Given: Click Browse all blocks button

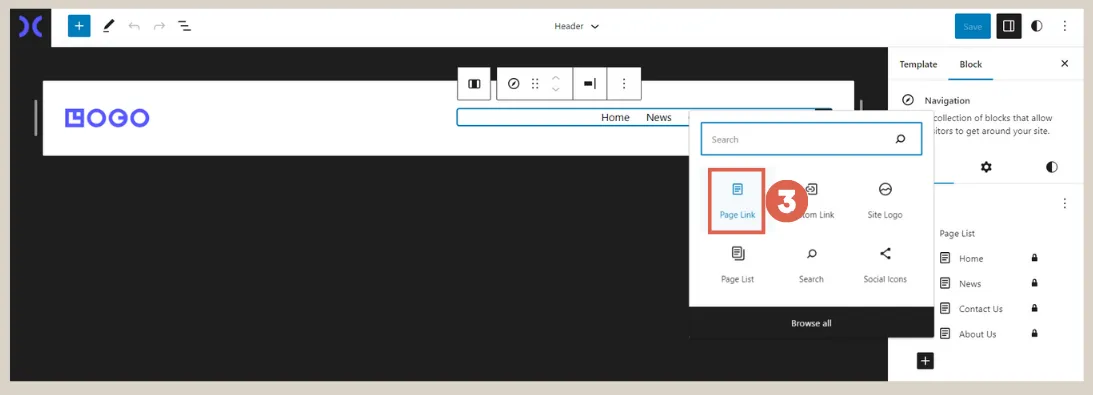Looking at the screenshot, I should click(811, 323).
